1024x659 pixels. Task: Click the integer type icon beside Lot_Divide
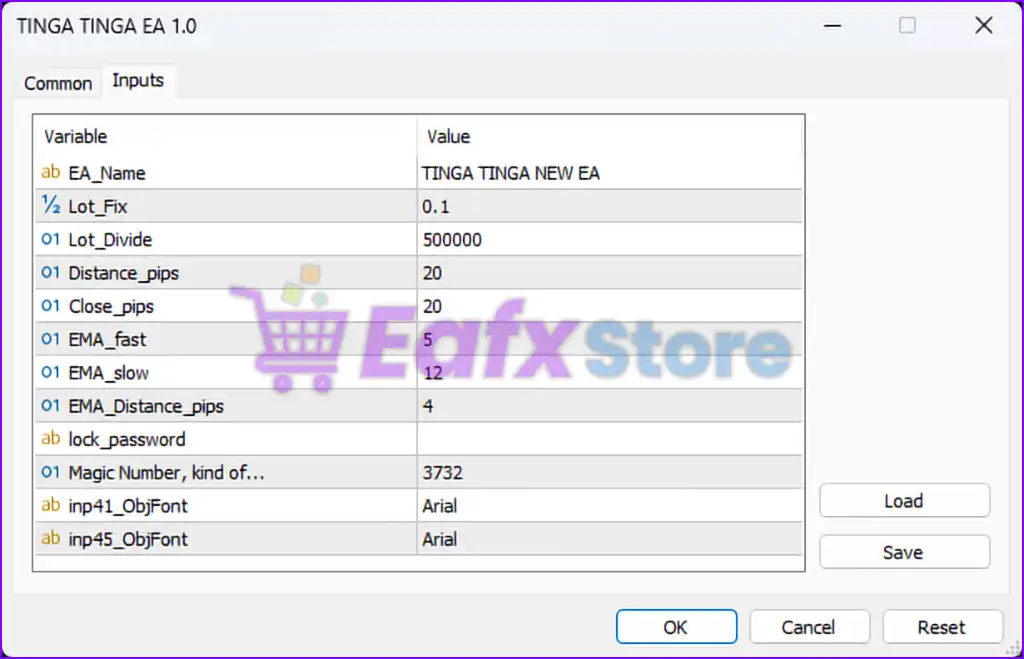tap(50, 239)
